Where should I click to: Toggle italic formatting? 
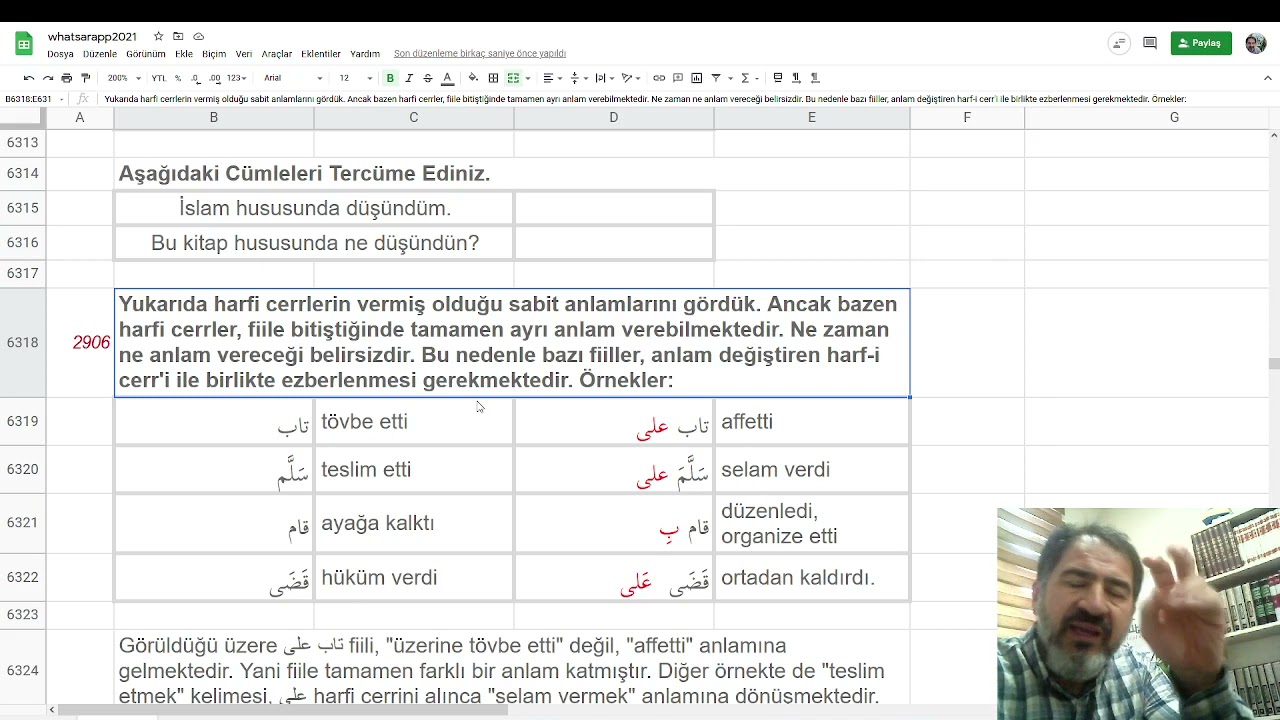point(409,78)
